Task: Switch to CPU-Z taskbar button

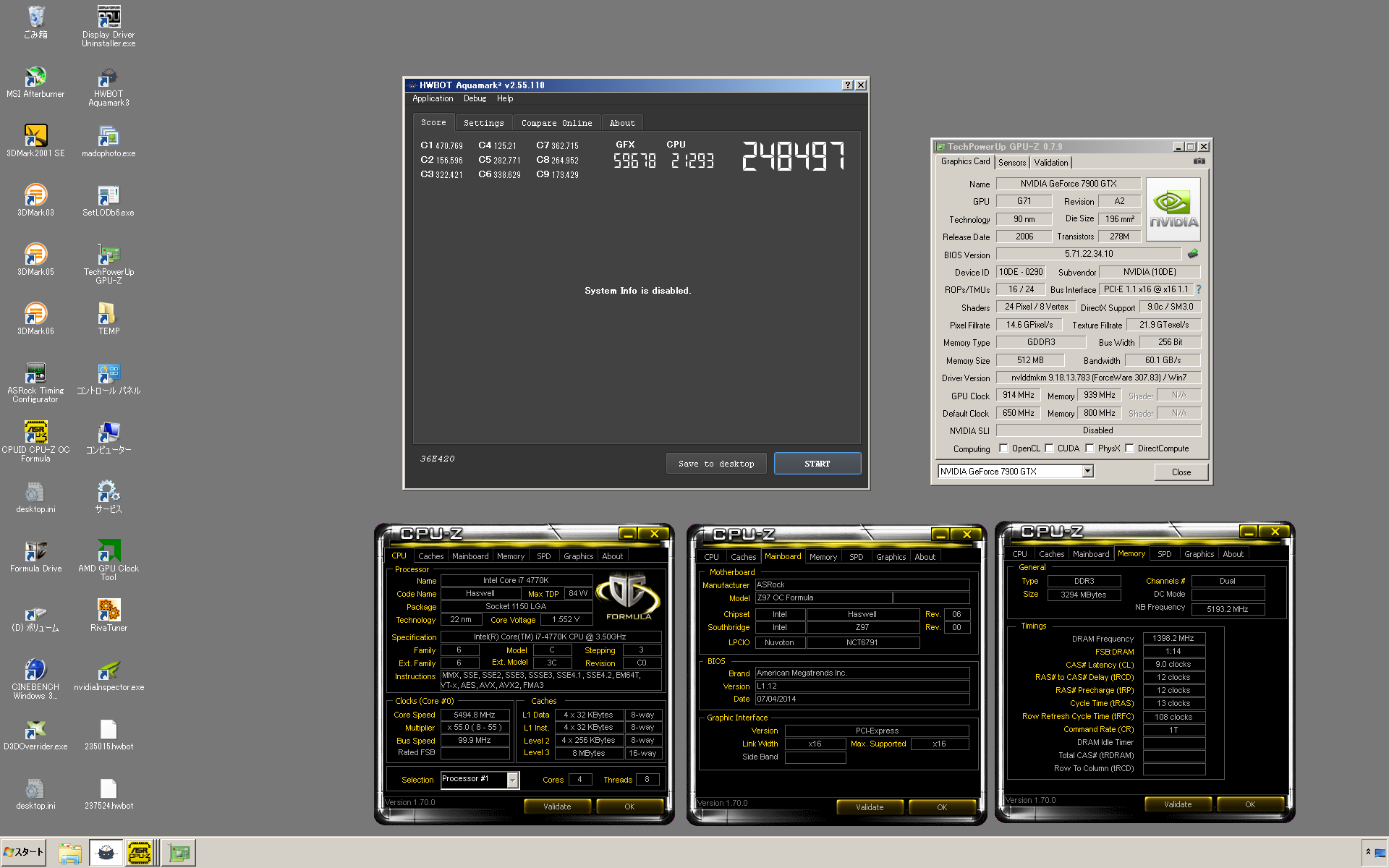Action: pyautogui.click(x=140, y=853)
